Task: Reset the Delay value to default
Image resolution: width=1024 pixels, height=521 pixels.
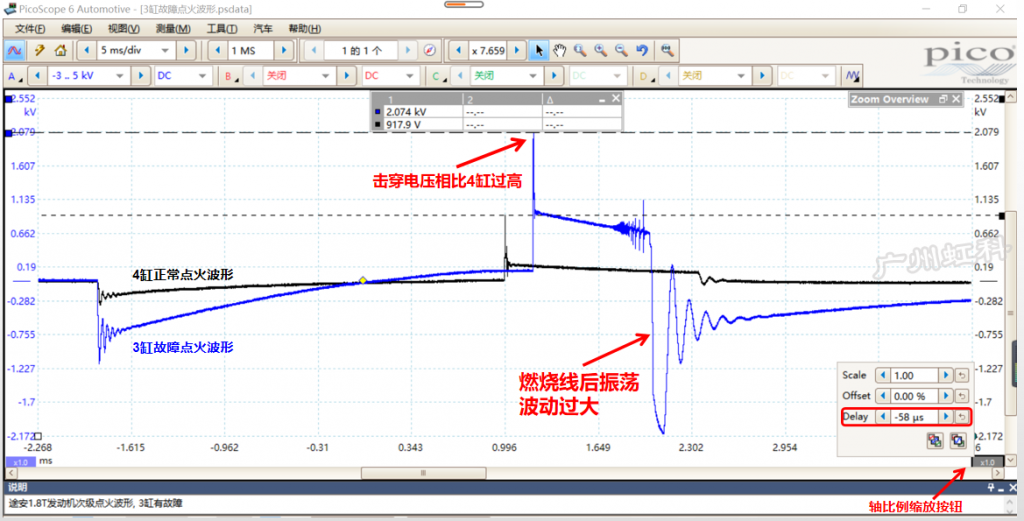Action: (x=962, y=417)
